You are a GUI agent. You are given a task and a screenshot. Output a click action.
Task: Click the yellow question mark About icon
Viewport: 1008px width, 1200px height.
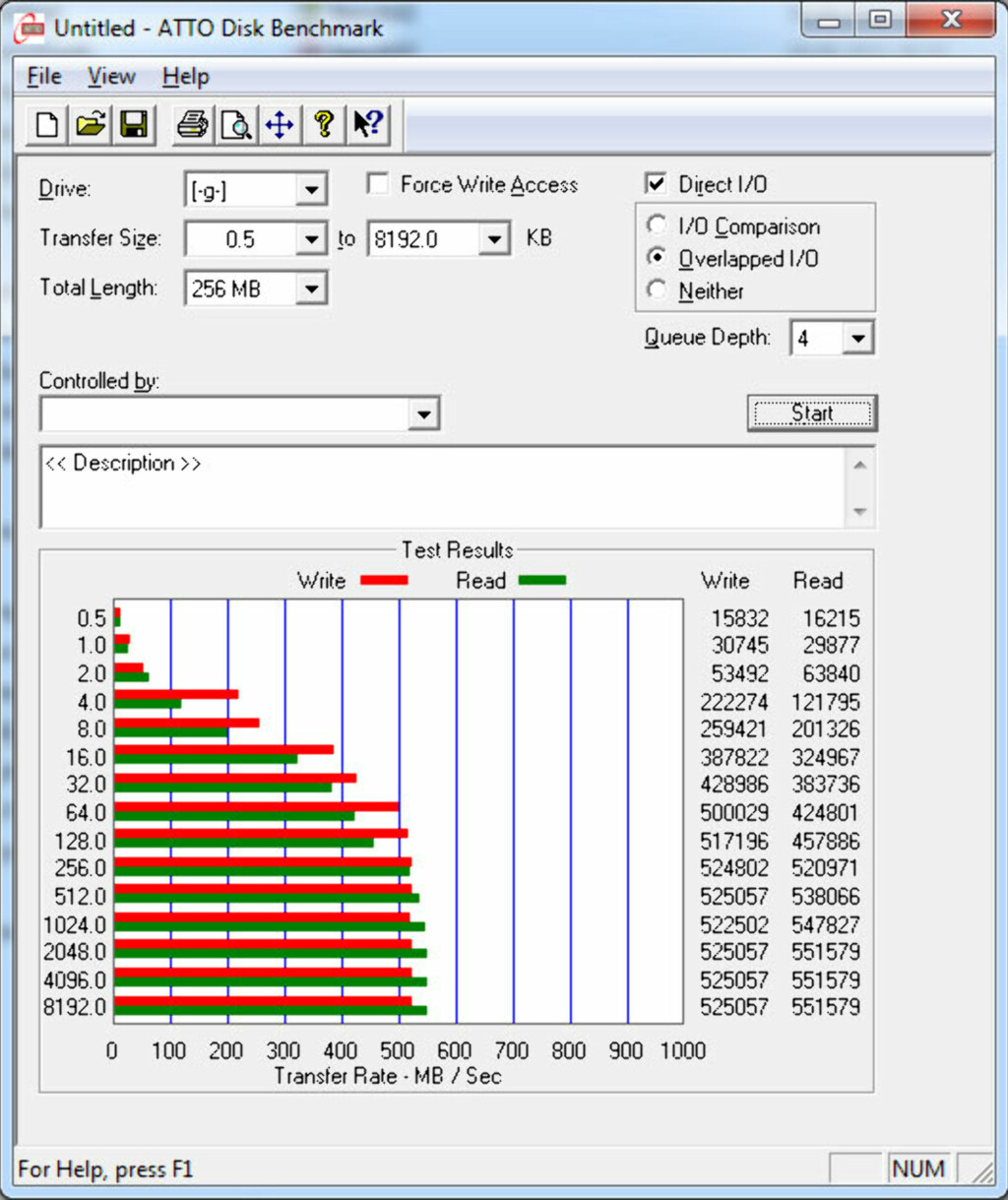323,125
